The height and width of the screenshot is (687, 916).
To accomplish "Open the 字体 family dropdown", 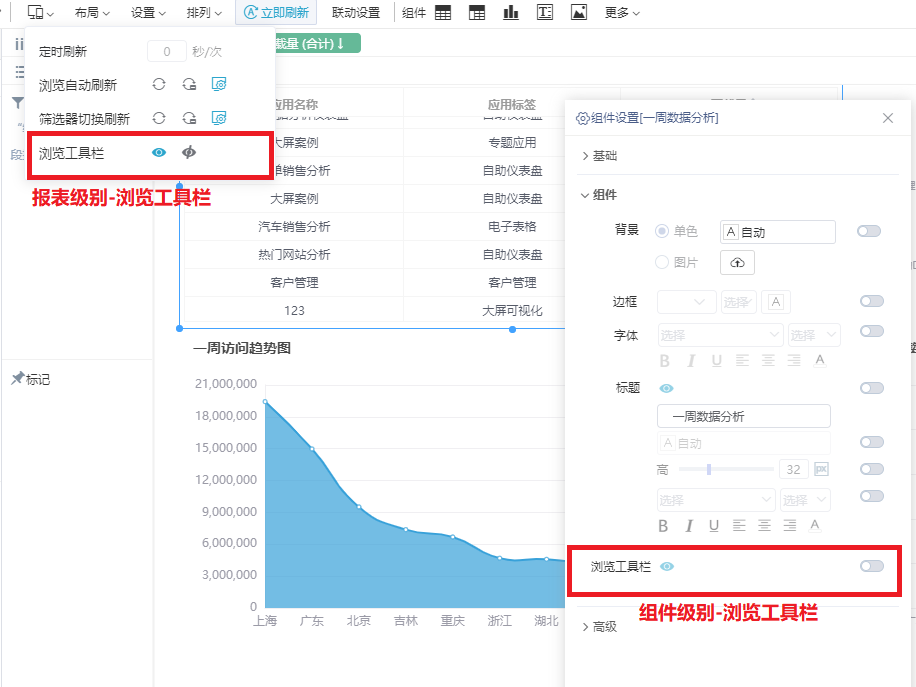I will [720, 335].
